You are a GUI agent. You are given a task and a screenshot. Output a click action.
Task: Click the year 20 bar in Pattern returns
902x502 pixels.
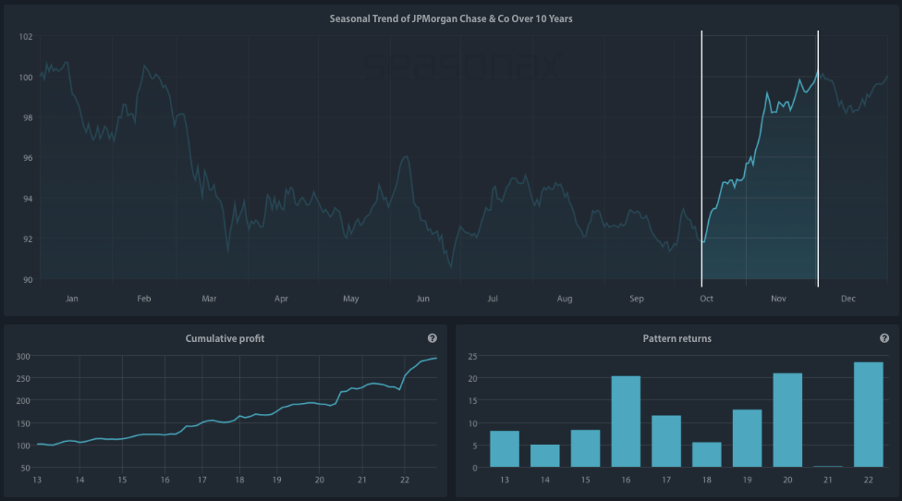click(x=788, y=420)
